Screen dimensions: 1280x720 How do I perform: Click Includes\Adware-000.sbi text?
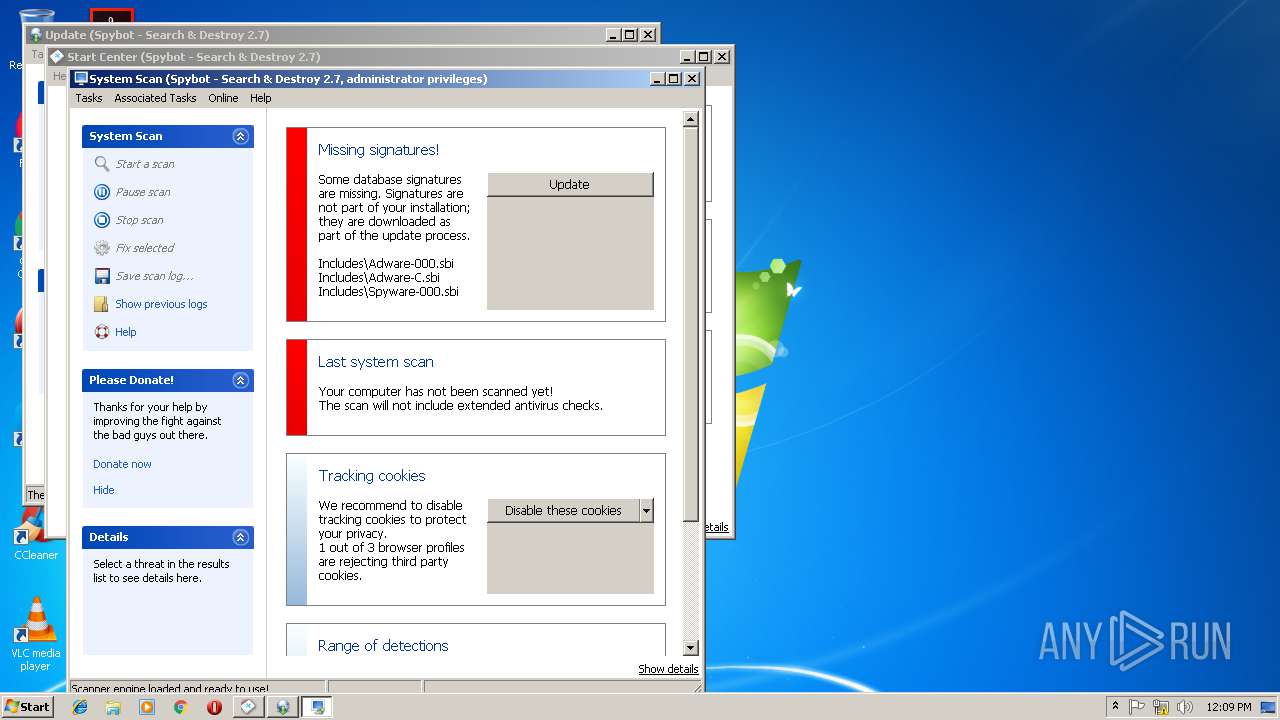coord(386,264)
